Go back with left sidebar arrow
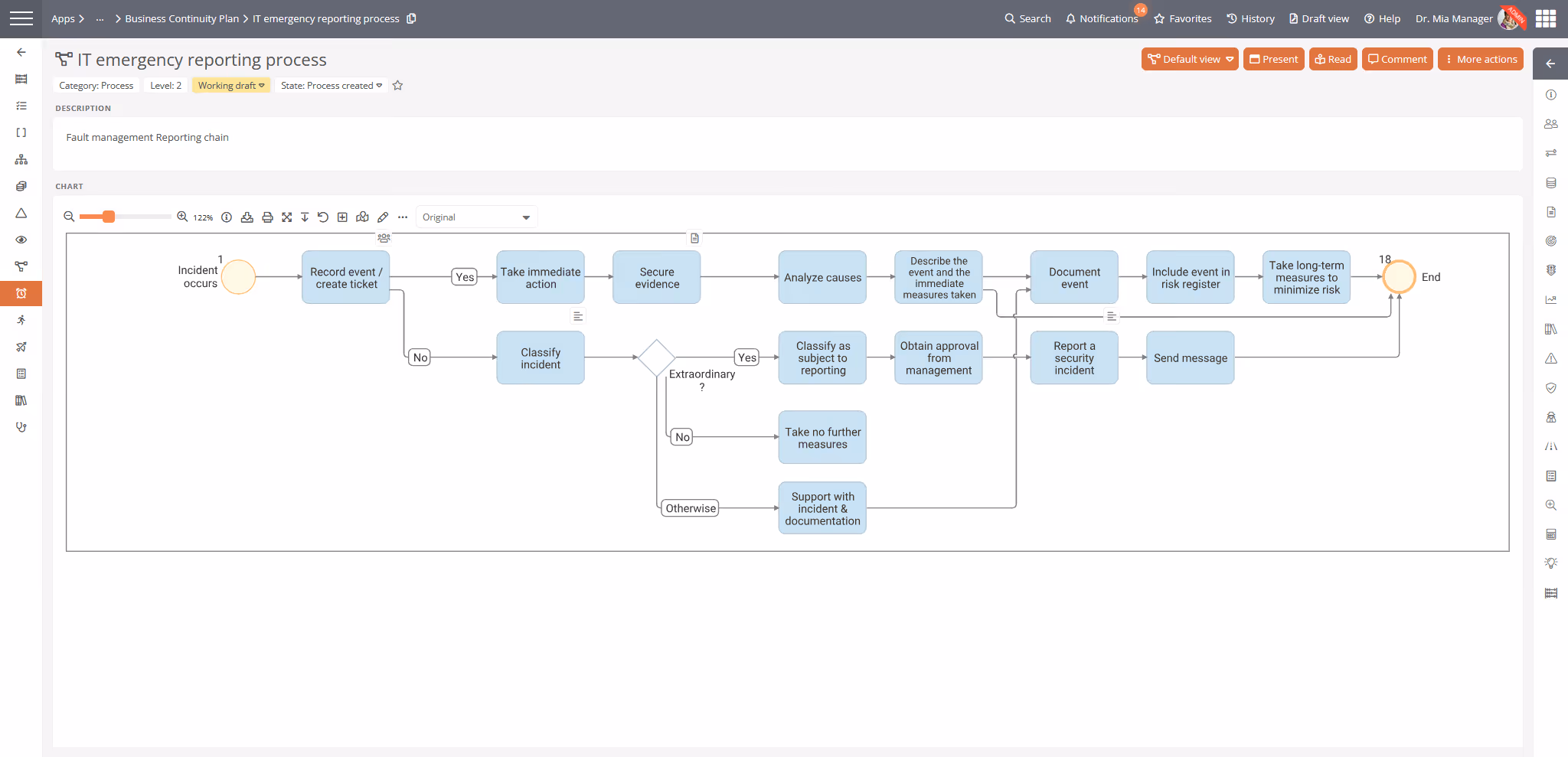This screenshot has width=1568, height=757. (x=21, y=52)
